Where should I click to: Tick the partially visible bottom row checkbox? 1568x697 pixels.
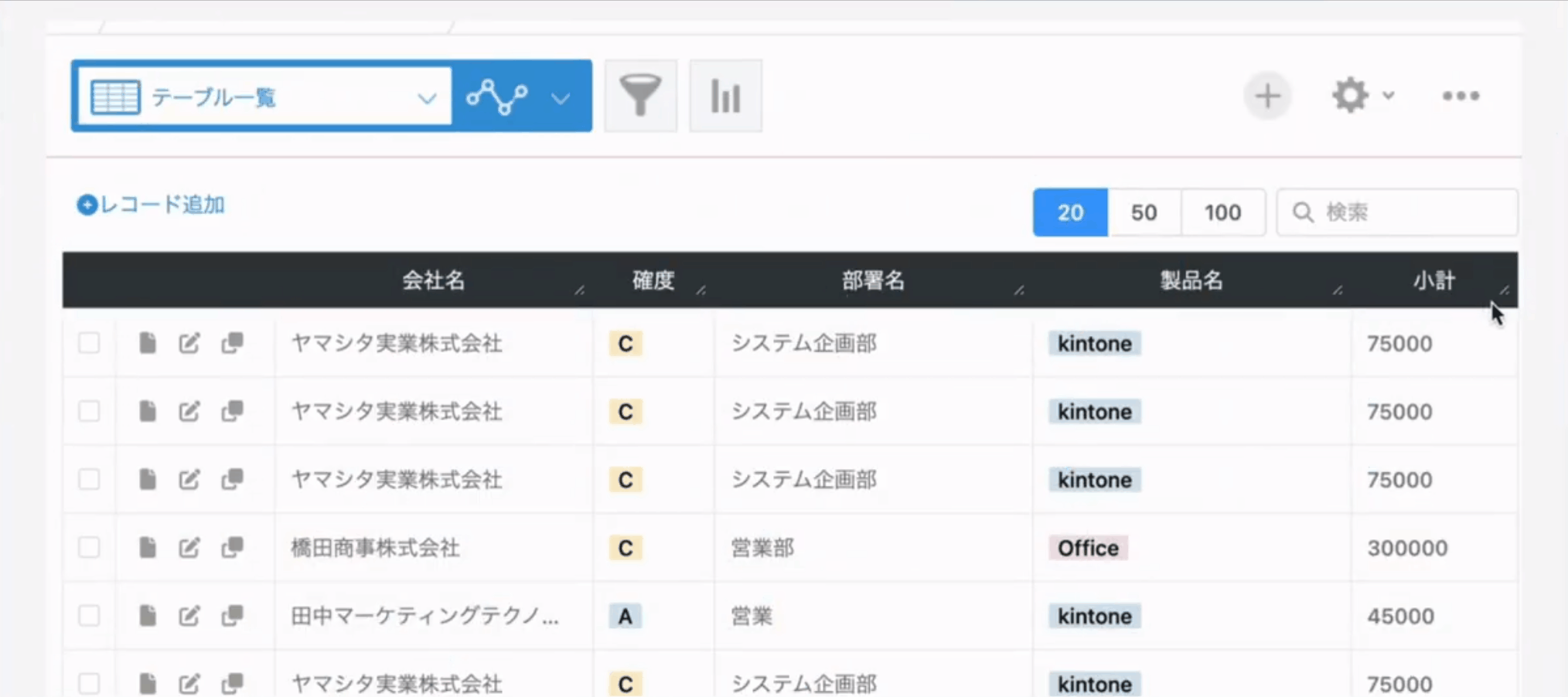pyautogui.click(x=89, y=683)
